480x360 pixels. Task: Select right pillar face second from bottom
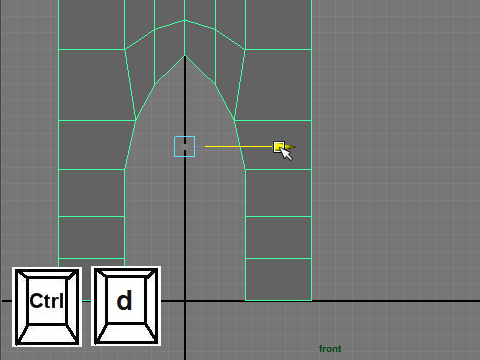[x=279, y=237]
